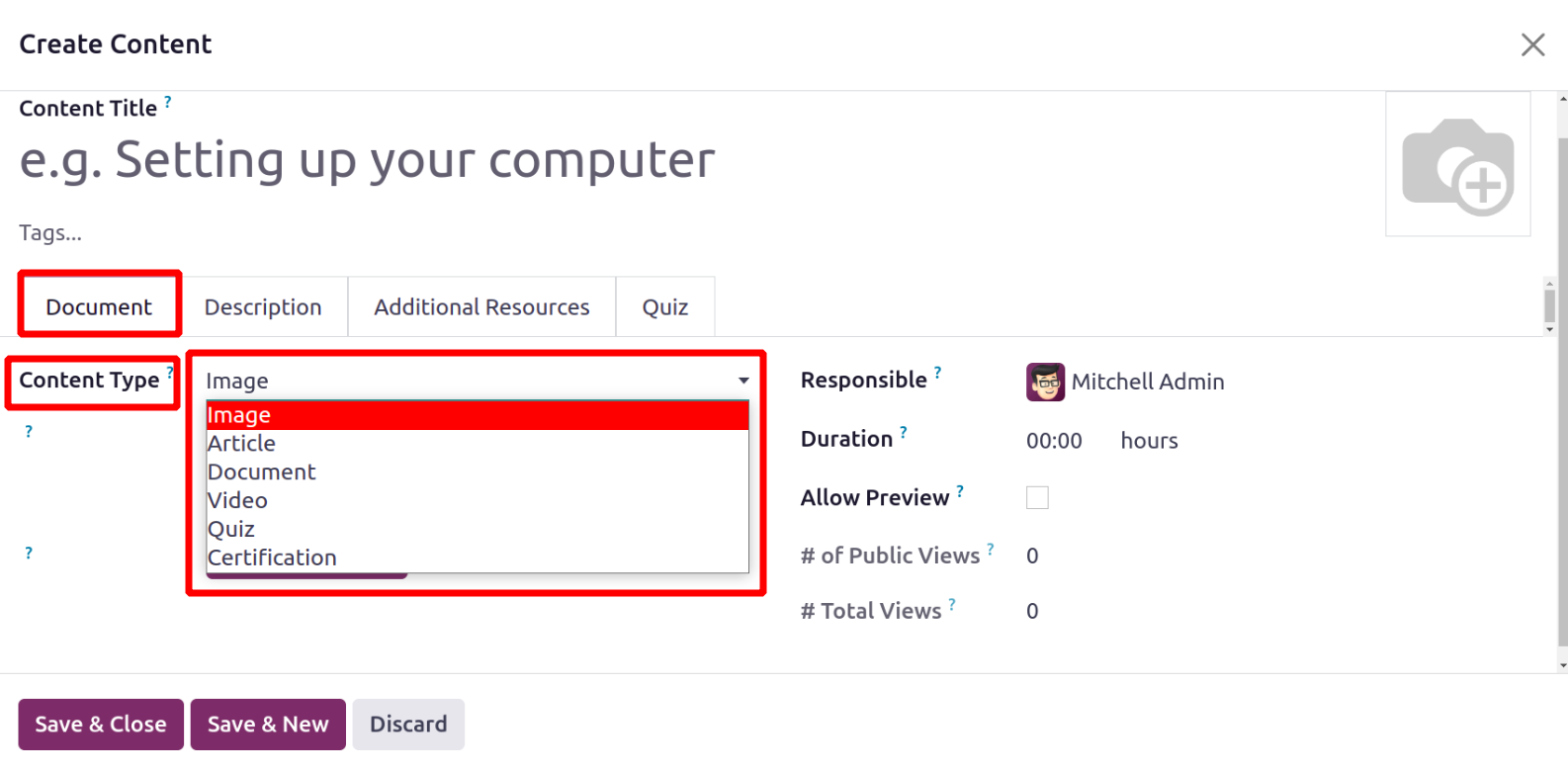This screenshot has width=1568, height=772.
Task: Click Mitchell Admin avatar icon
Action: [x=1045, y=383]
